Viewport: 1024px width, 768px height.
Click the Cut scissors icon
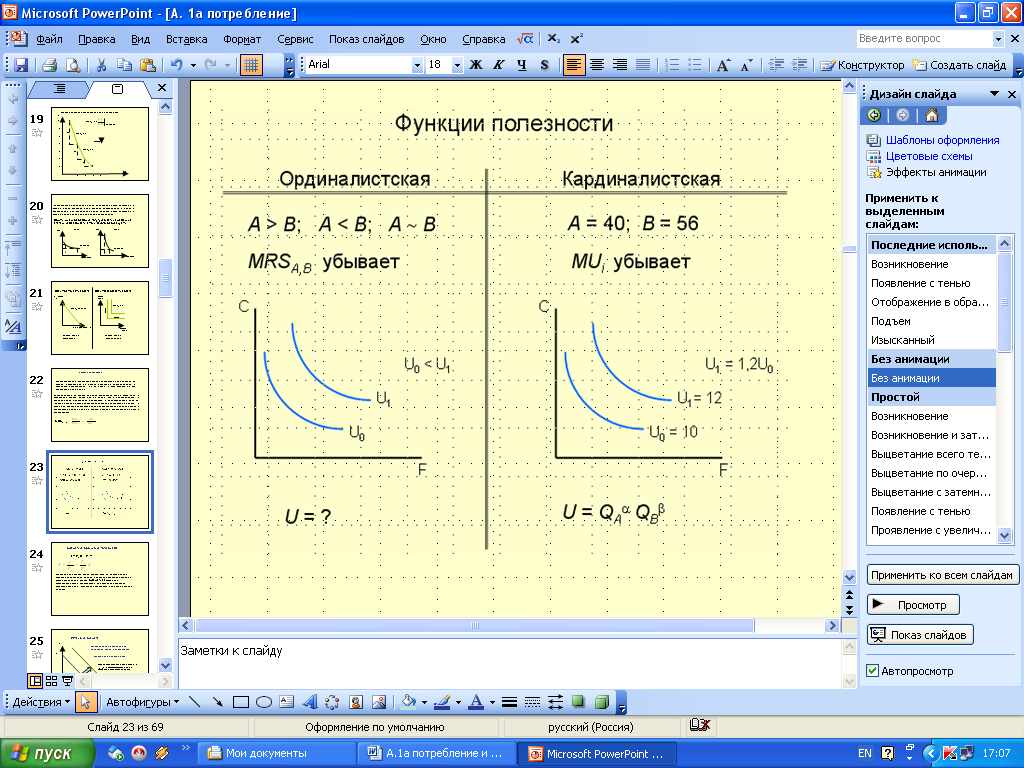click(x=101, y=65)
